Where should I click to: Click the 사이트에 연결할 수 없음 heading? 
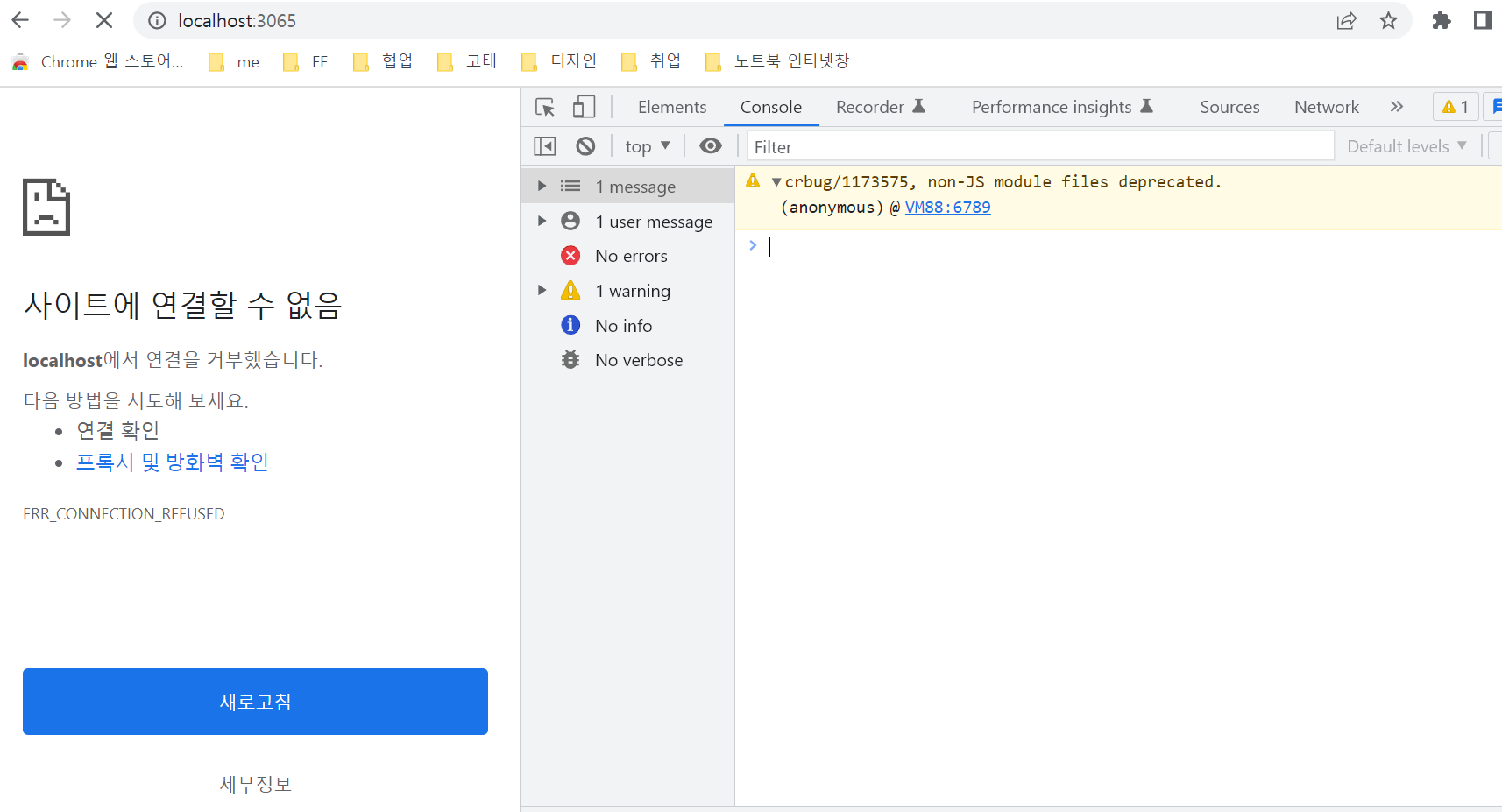pyautogui.click(x=182, y=305)
